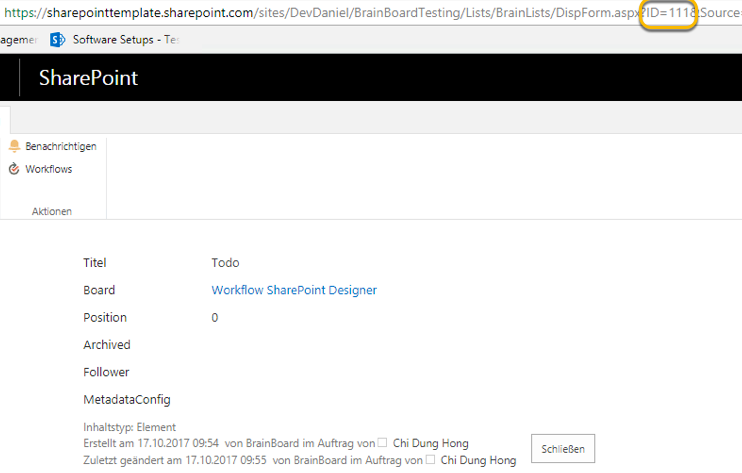The height and width of the screenshot is (473, 742).
Task: Select the Titel value Todo
Action: coord(225,263)
